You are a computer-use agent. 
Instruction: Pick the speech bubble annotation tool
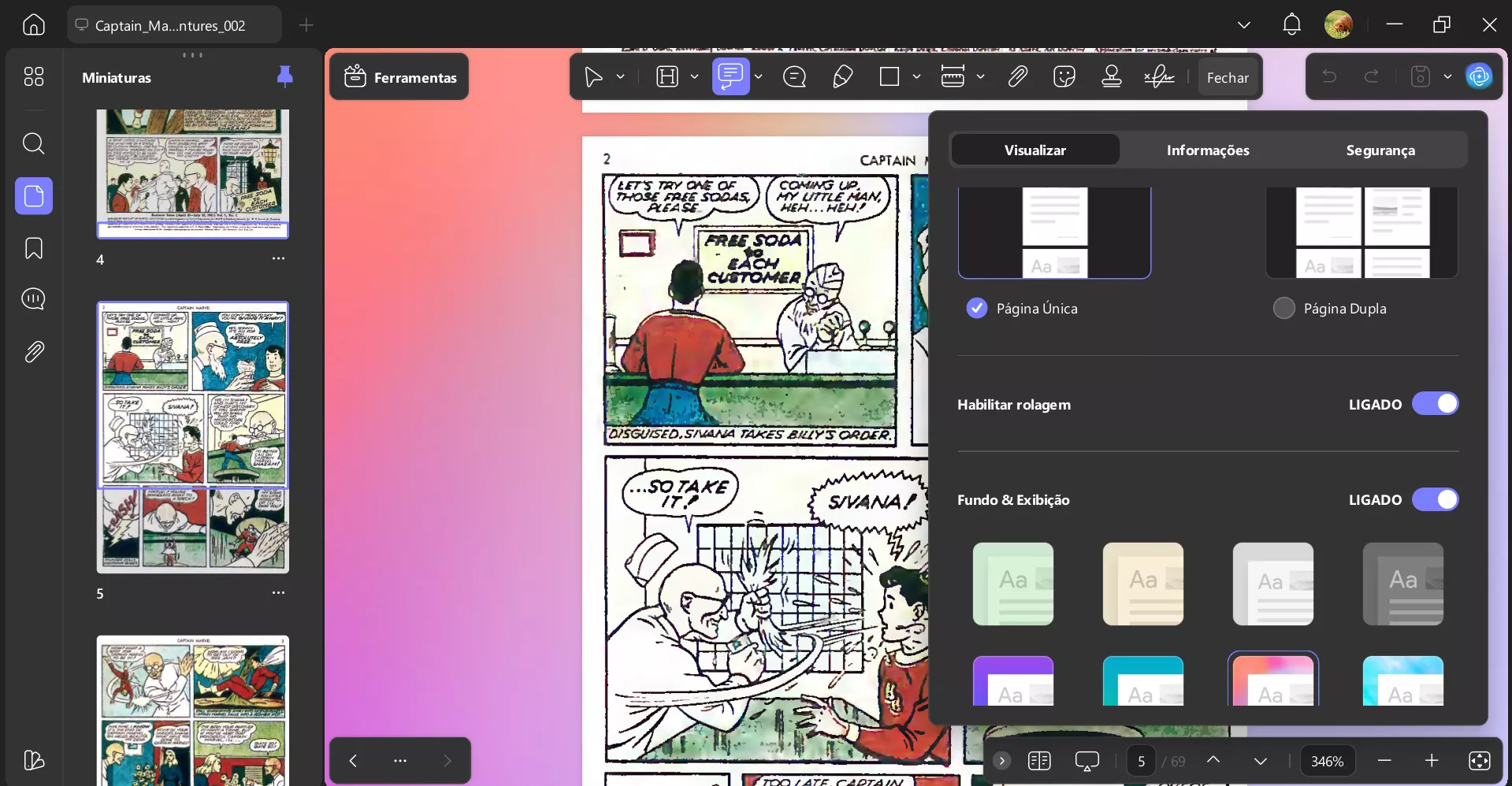pos(794,76)
